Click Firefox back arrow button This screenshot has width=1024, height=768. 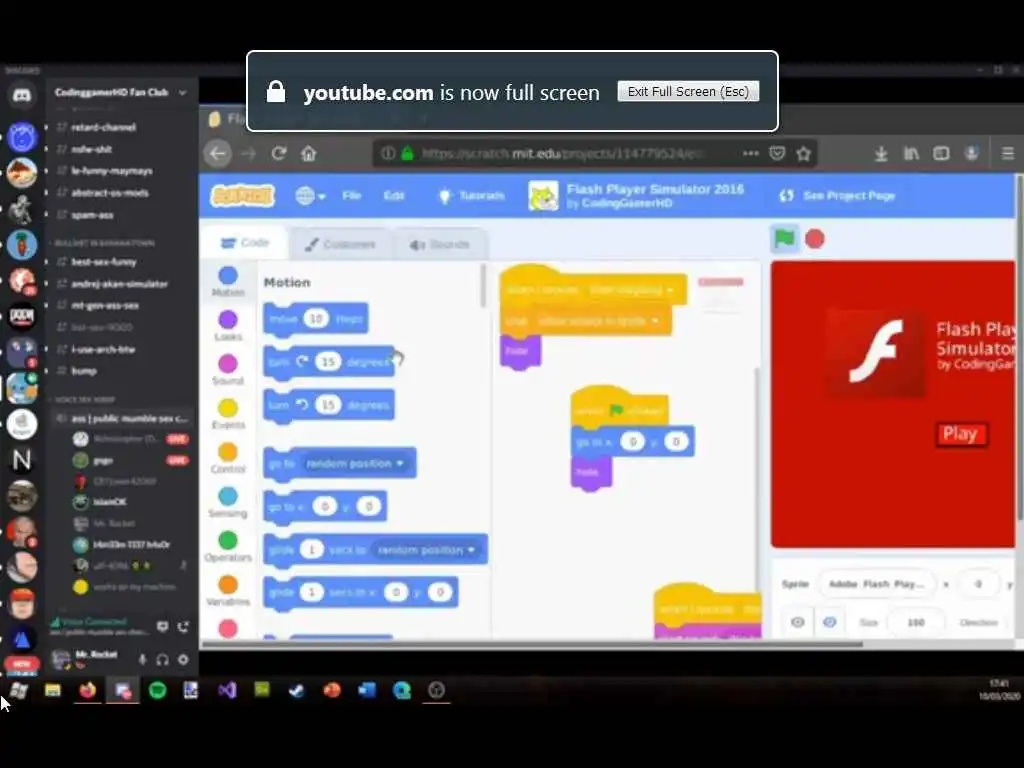click(x=218, y=153)
